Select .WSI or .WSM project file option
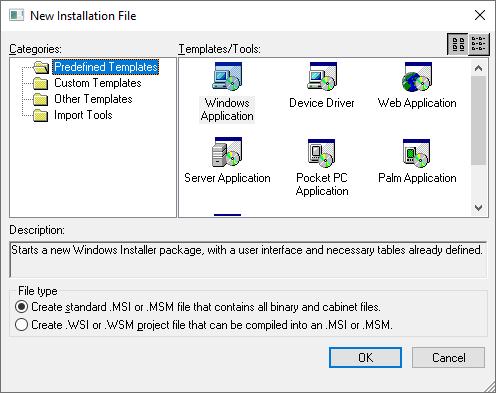Screen dimensions: 496x393 (21, 325)
